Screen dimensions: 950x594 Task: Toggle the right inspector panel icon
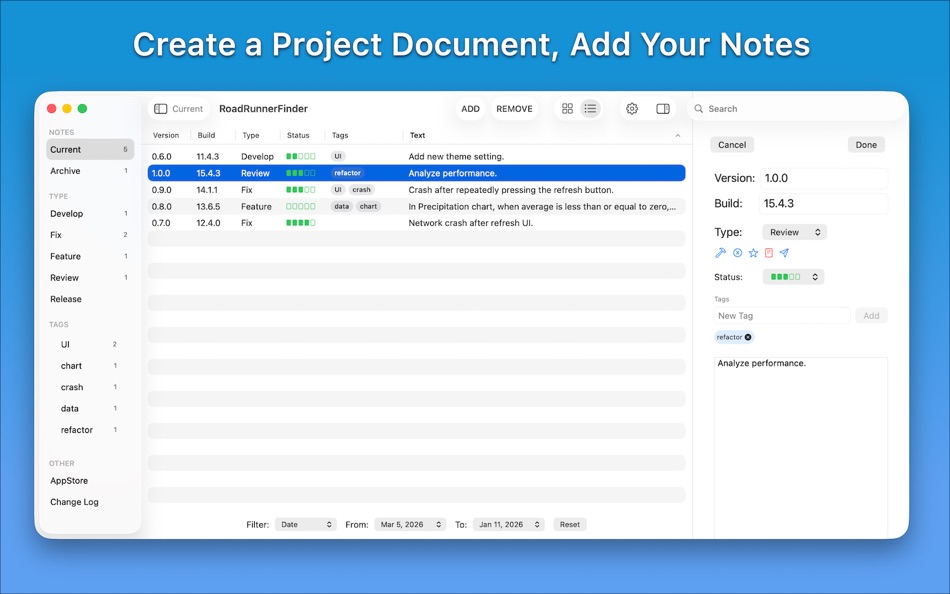point(662,108)
